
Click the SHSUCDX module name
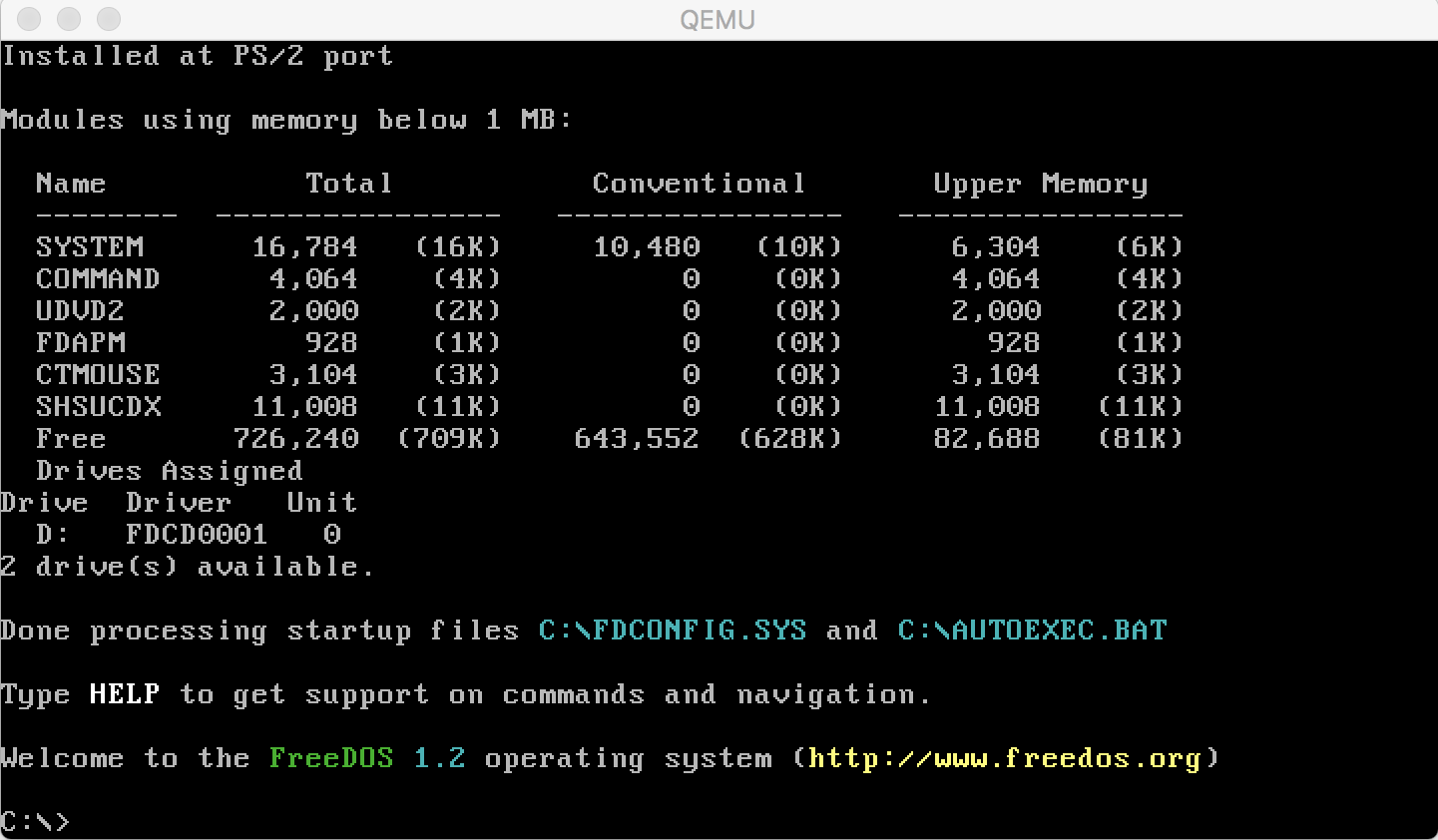(98, 407)
